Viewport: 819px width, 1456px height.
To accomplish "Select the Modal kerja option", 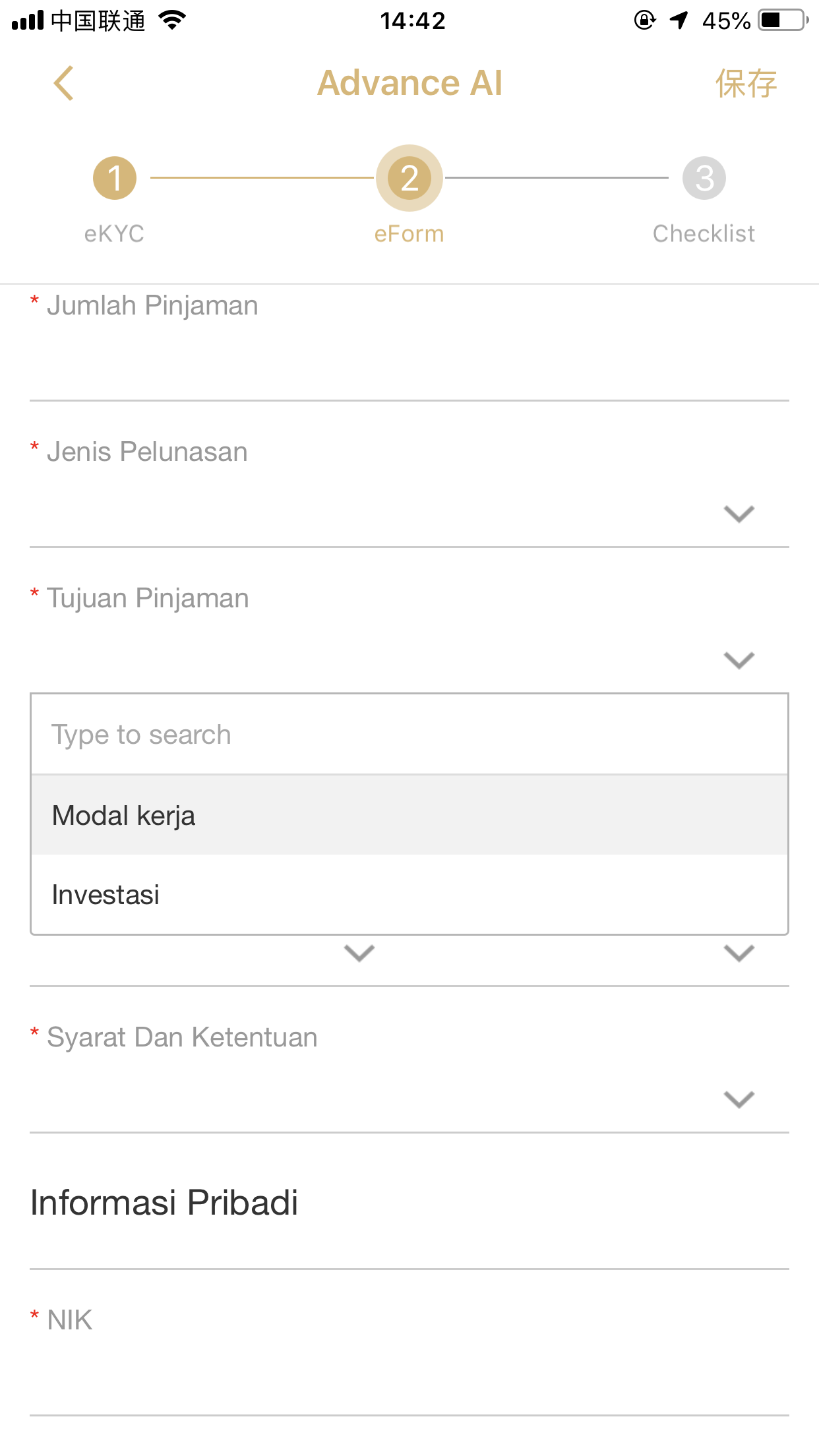I will coord(409,816).
